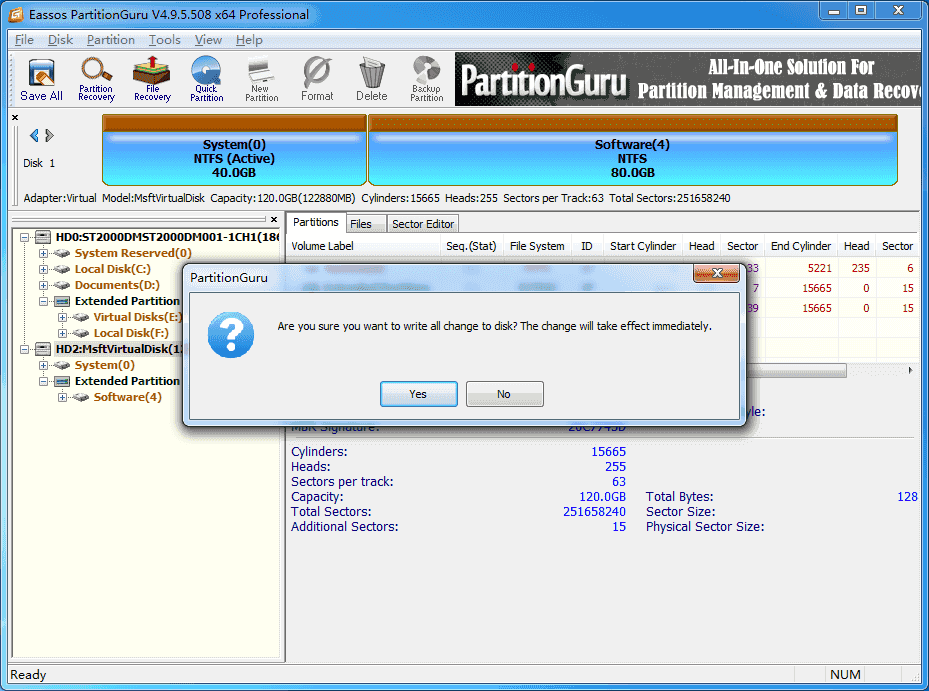Image resolution: width=929 pixels, height=691 pixels.
Task: Click the System(0) partition icon under HD2
Action: point(62,366)
